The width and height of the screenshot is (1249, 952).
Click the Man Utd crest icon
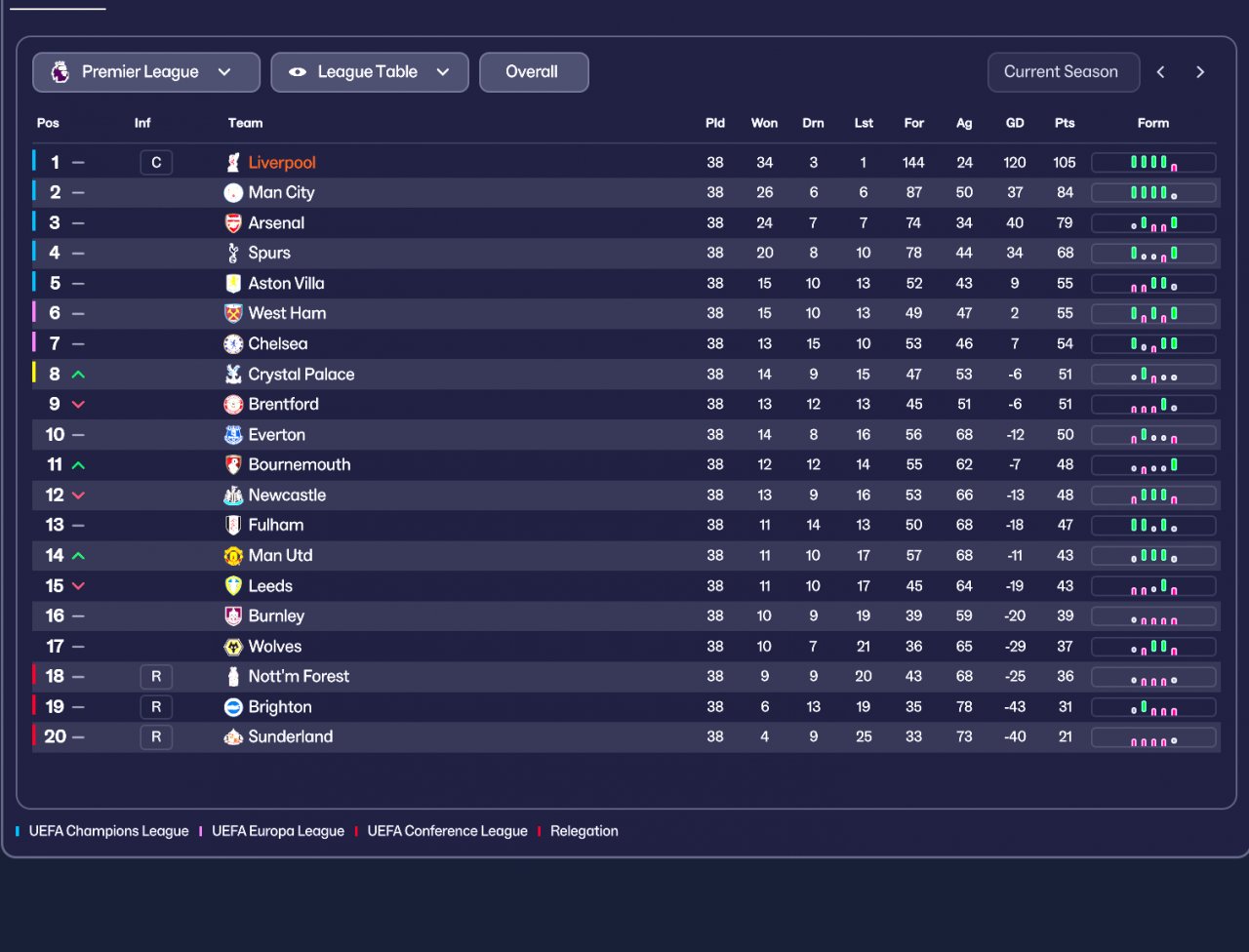coord(233,556)
